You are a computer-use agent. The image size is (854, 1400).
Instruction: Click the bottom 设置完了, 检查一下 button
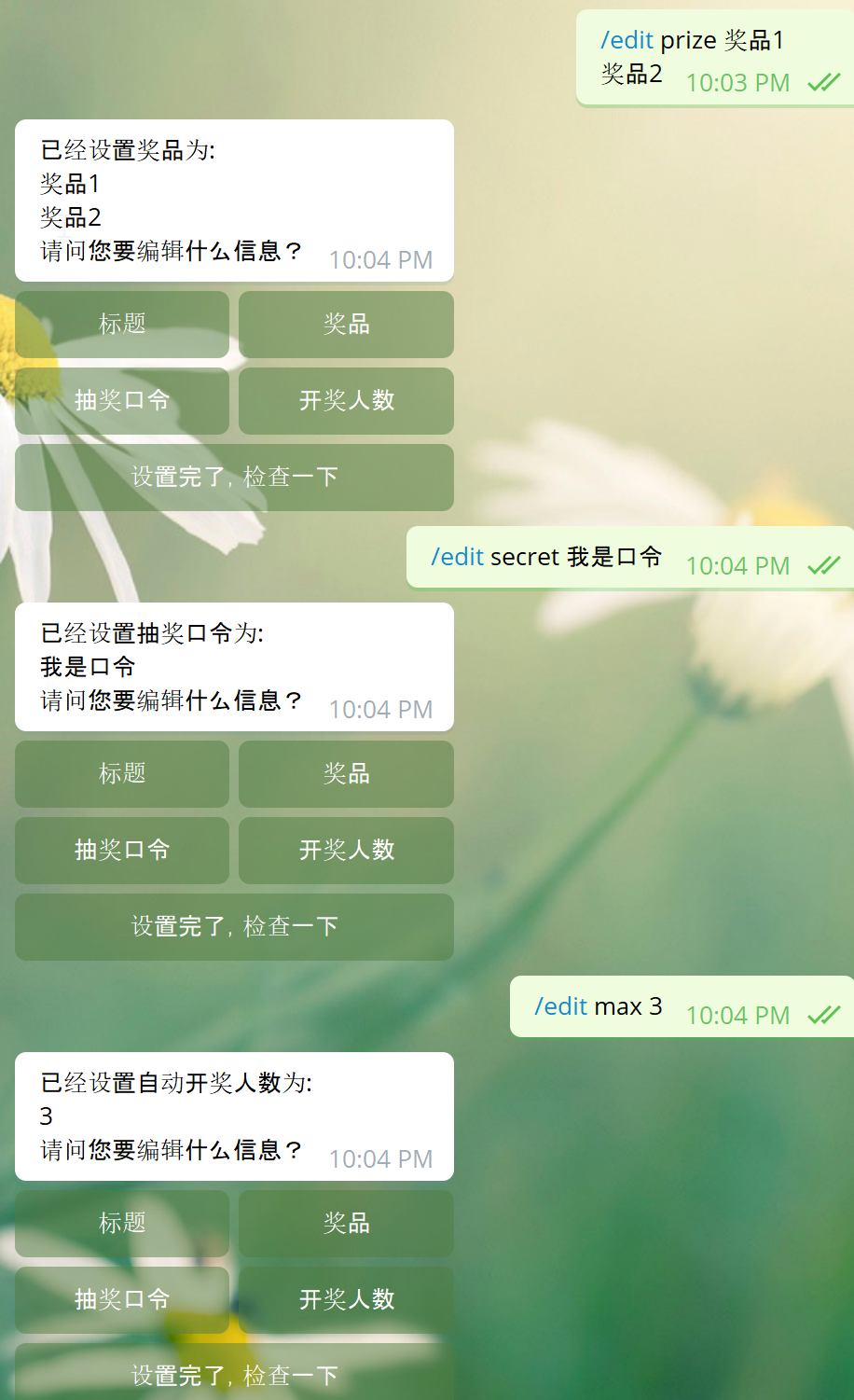[234, 1372]
